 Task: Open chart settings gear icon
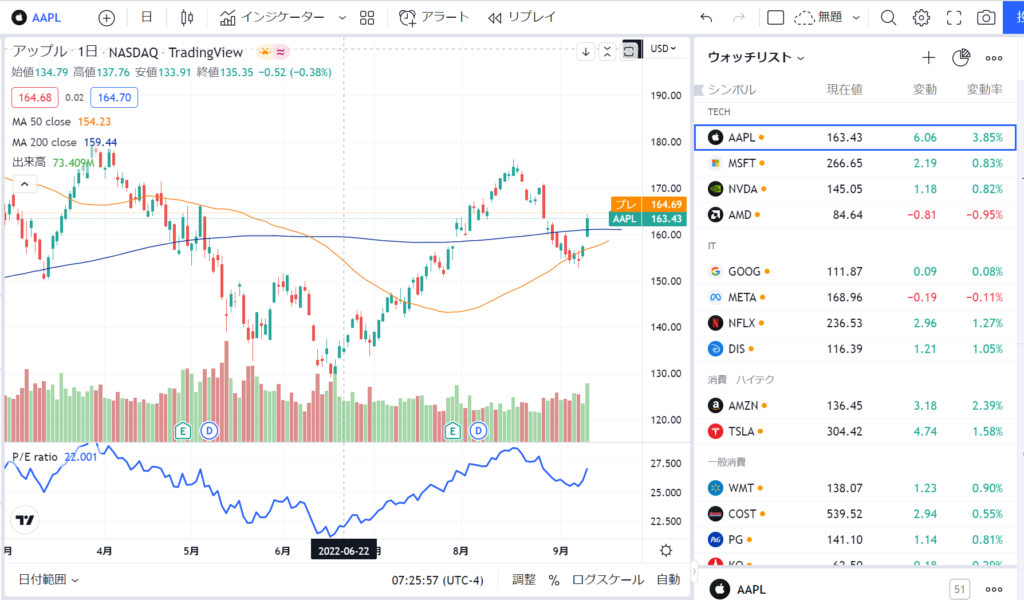[921, 18]
